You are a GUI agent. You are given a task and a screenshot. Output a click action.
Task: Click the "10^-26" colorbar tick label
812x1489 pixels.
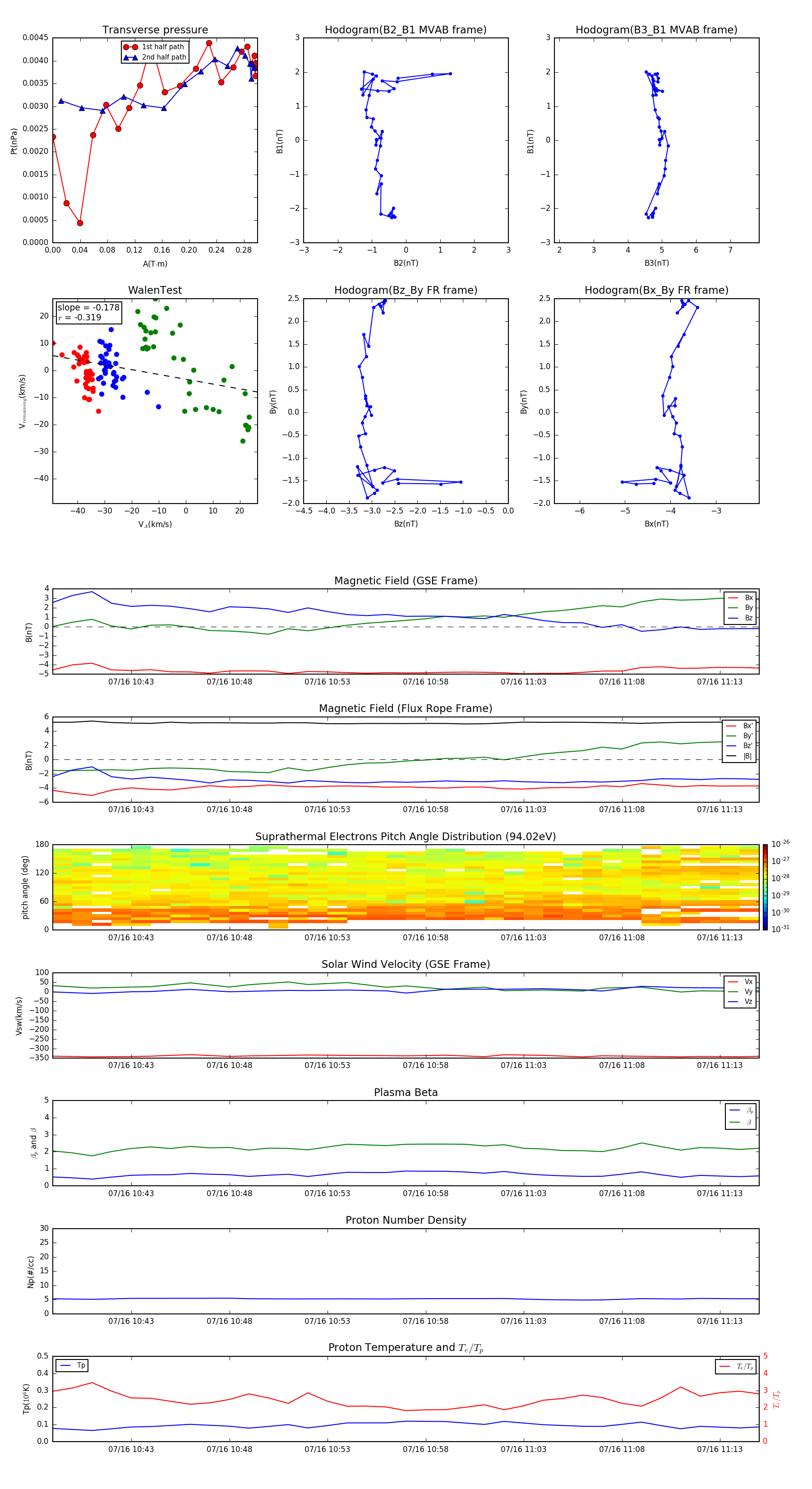780,844
